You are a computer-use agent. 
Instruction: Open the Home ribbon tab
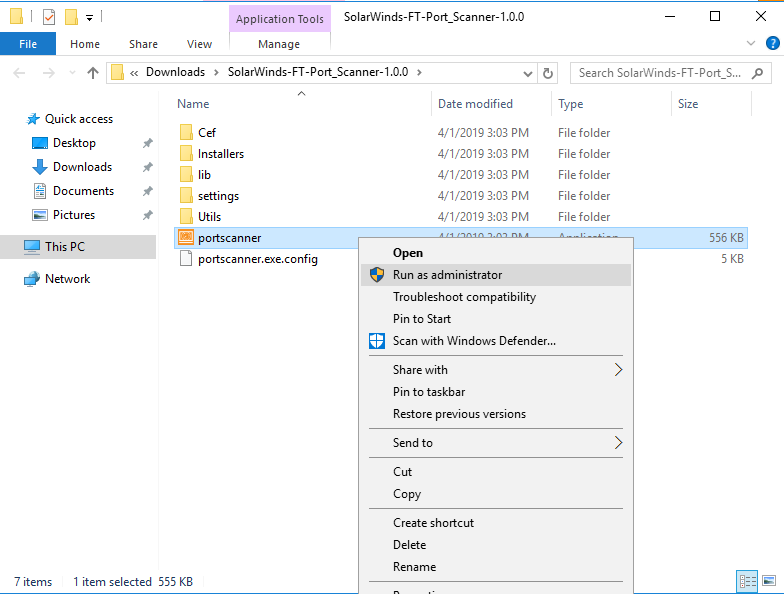click(x=85, y=44)
